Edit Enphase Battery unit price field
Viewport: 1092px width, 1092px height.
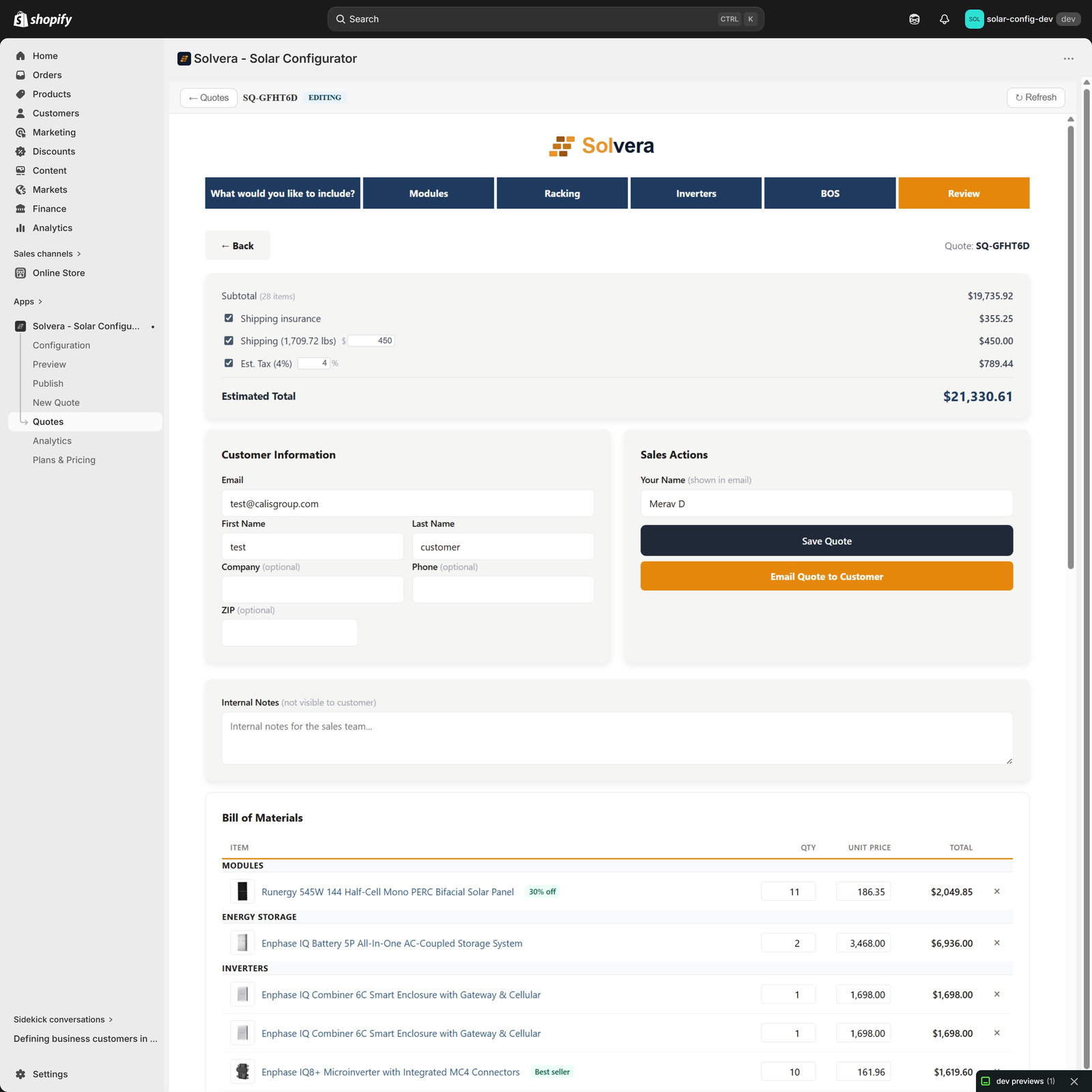pos(863,943)
